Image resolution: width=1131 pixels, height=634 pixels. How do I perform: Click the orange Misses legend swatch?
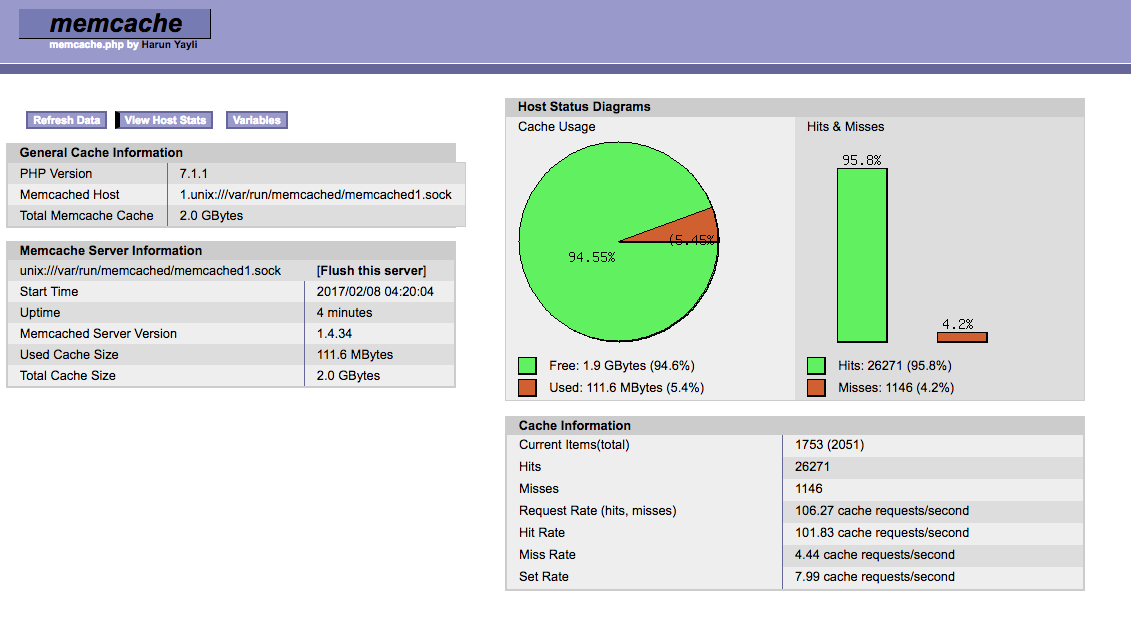(817, 387)
